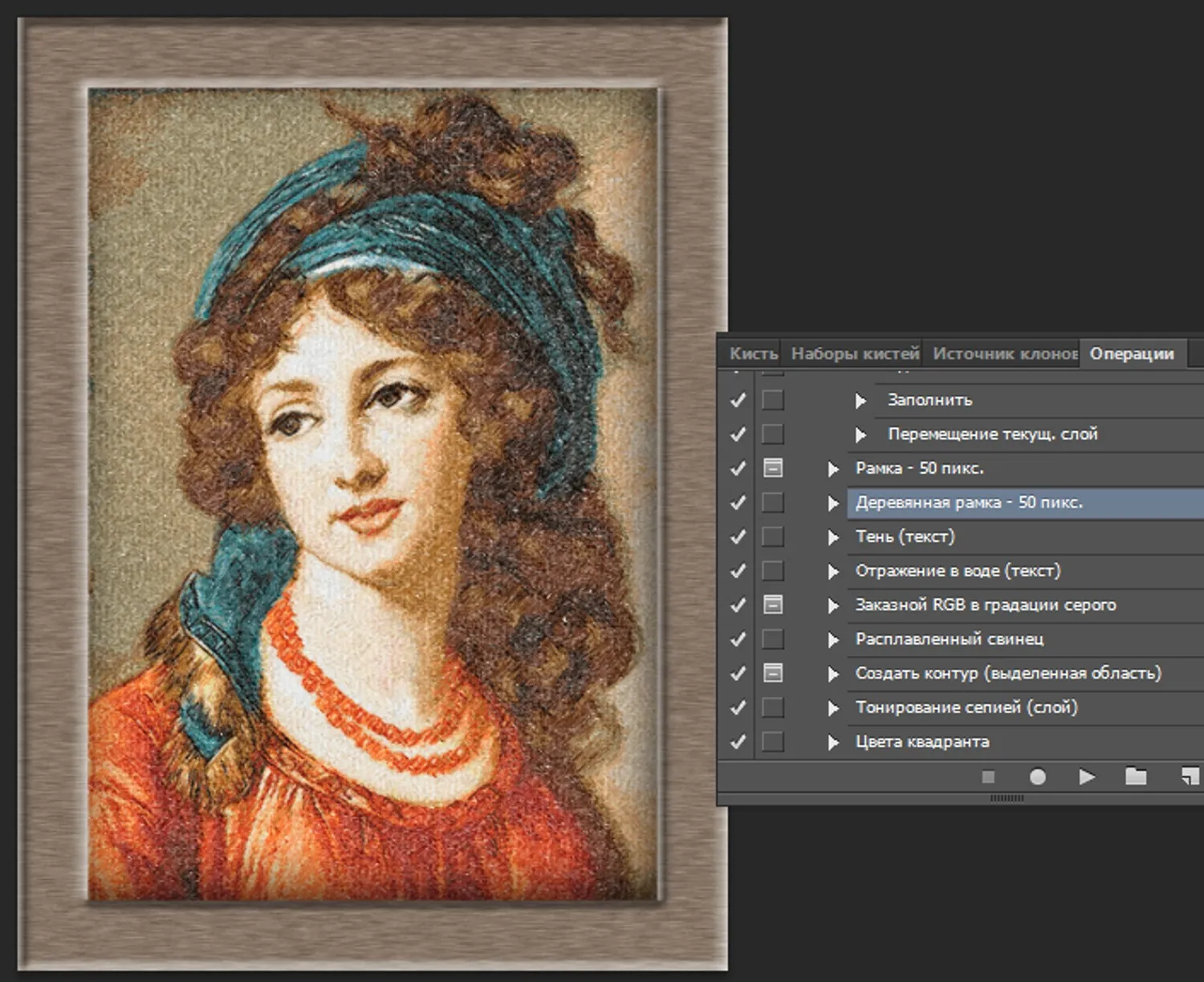The width and height of the screenshot is (1204, 982).
Task: Click the Stop recording square icon
Action: pyautogui.click(x=988, y=776)
